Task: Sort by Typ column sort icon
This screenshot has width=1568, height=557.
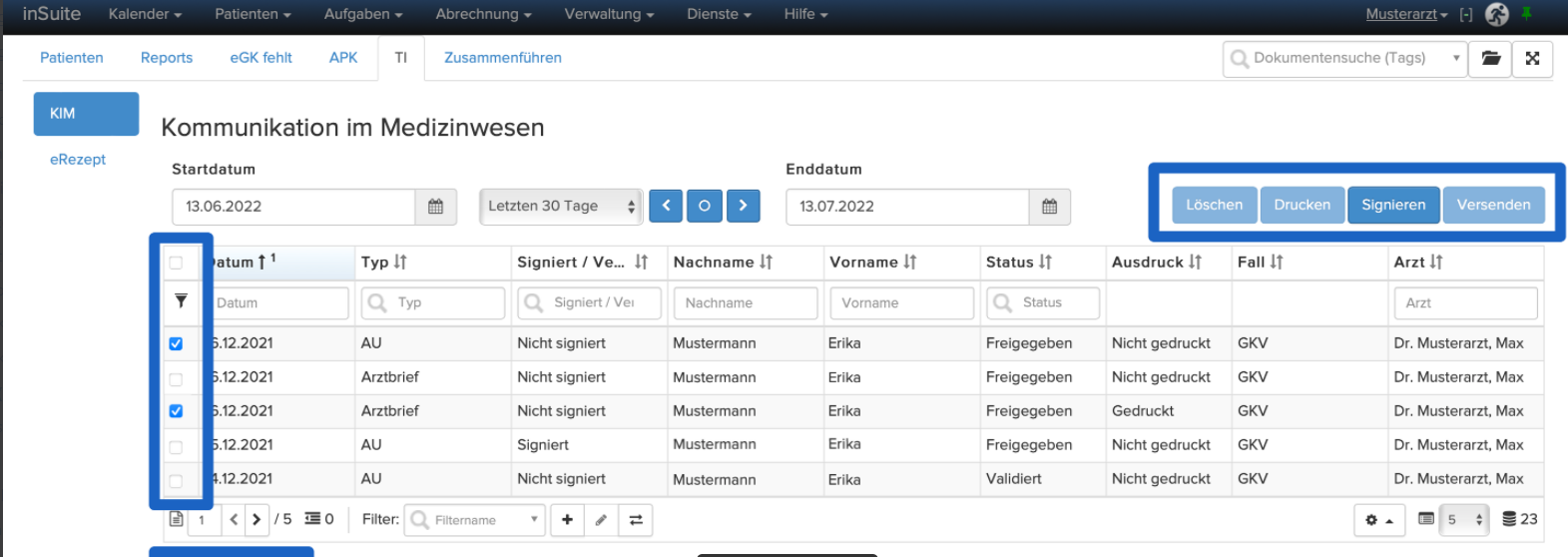Action: pyautogui.click(x=400, y=262)
